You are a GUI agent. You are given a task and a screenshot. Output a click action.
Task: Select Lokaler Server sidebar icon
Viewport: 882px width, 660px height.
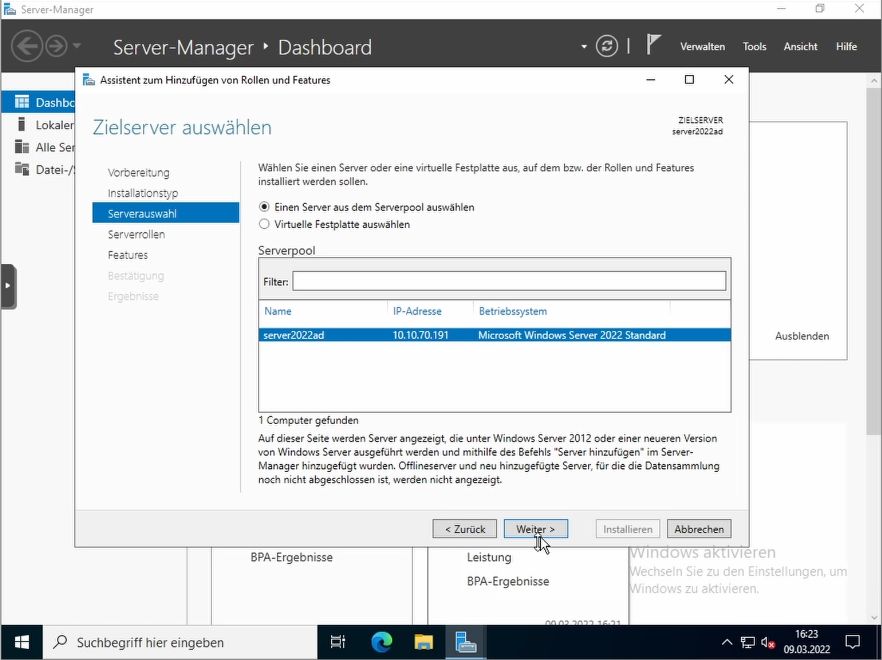click(21, 124)
